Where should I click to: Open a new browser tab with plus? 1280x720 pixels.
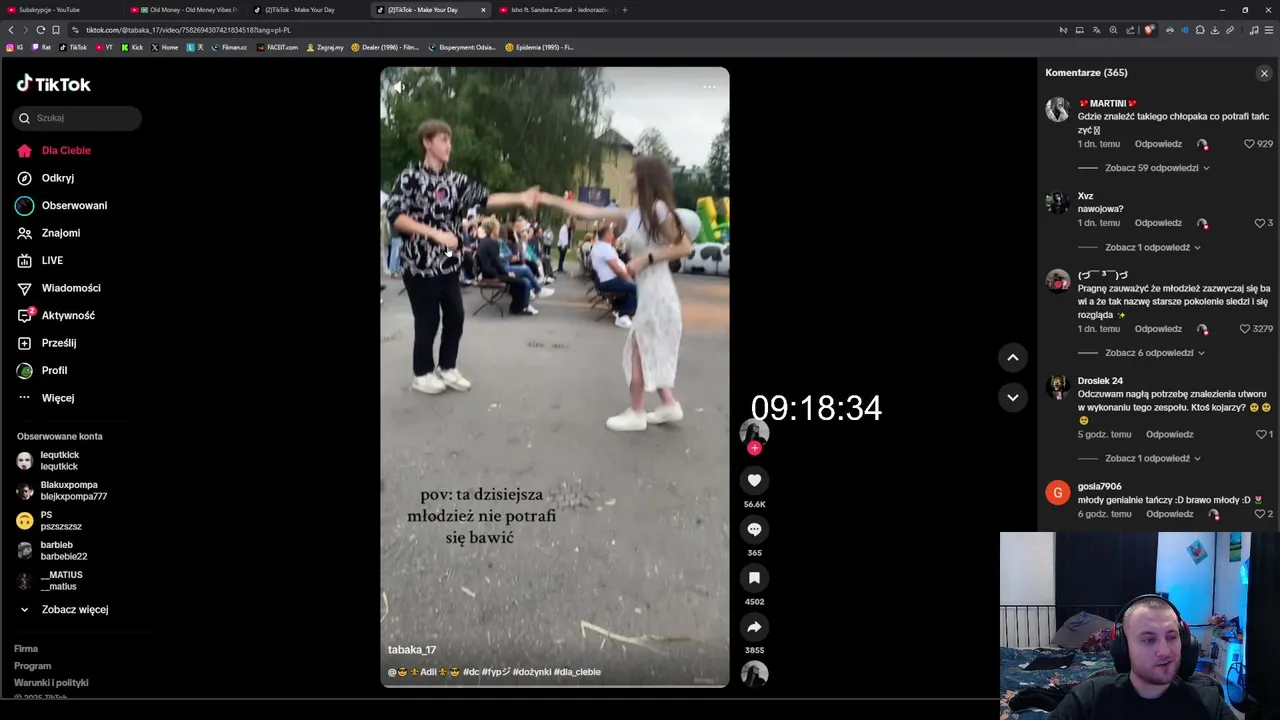click(625, 10)
